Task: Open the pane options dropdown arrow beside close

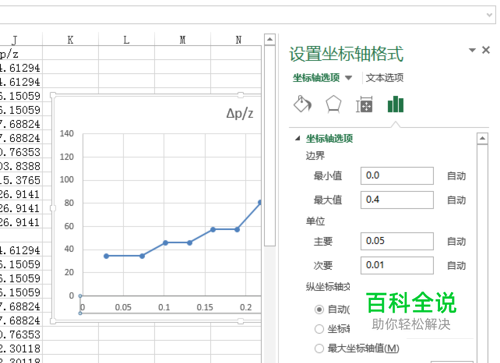Action: click(472, 50)
